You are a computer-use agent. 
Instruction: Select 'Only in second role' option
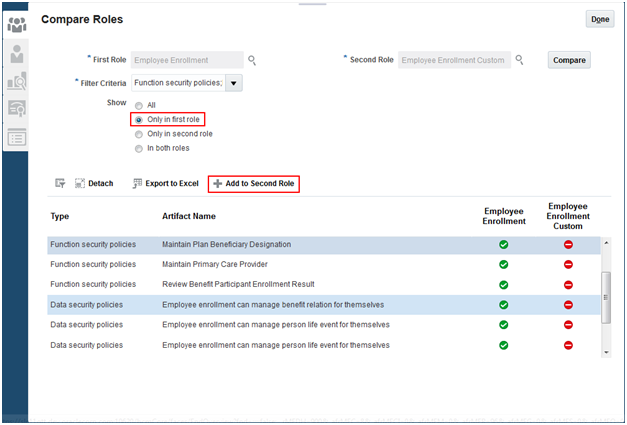(x=139, y=134)
